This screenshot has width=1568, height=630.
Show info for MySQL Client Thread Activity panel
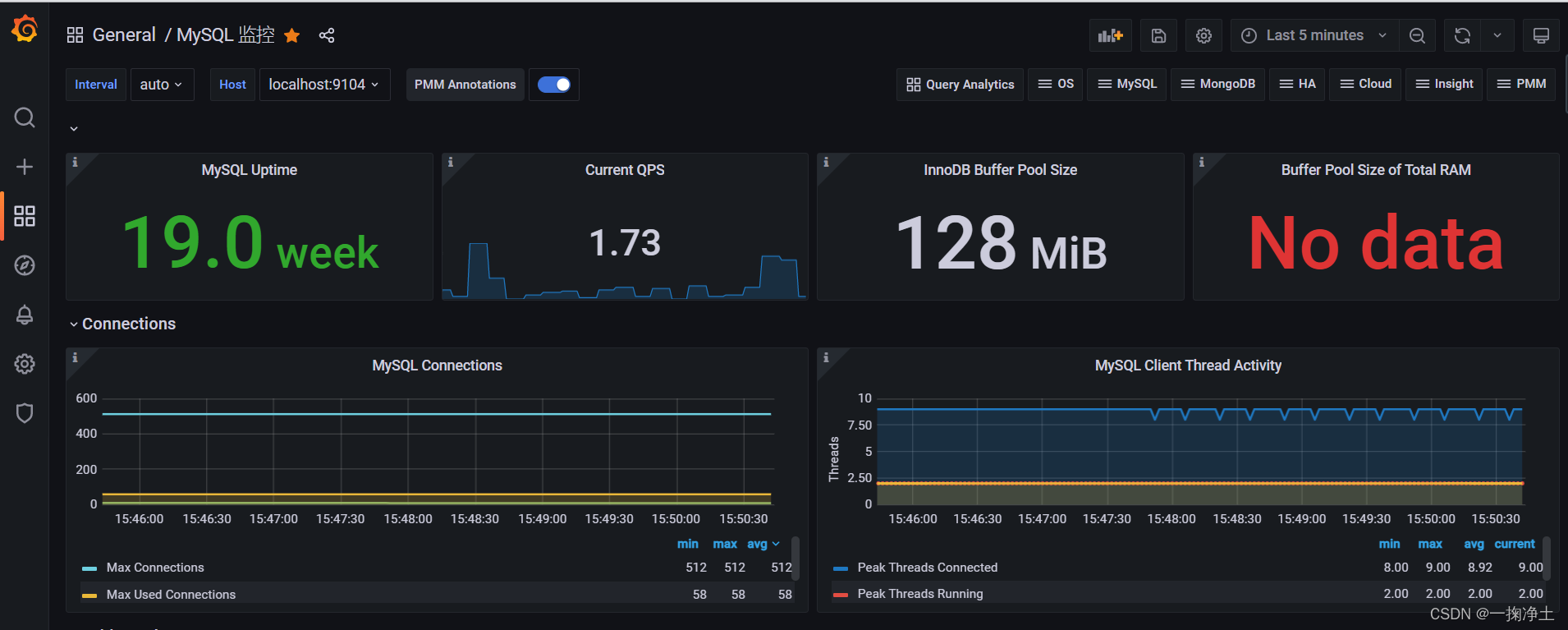click(x=826, y=357)
